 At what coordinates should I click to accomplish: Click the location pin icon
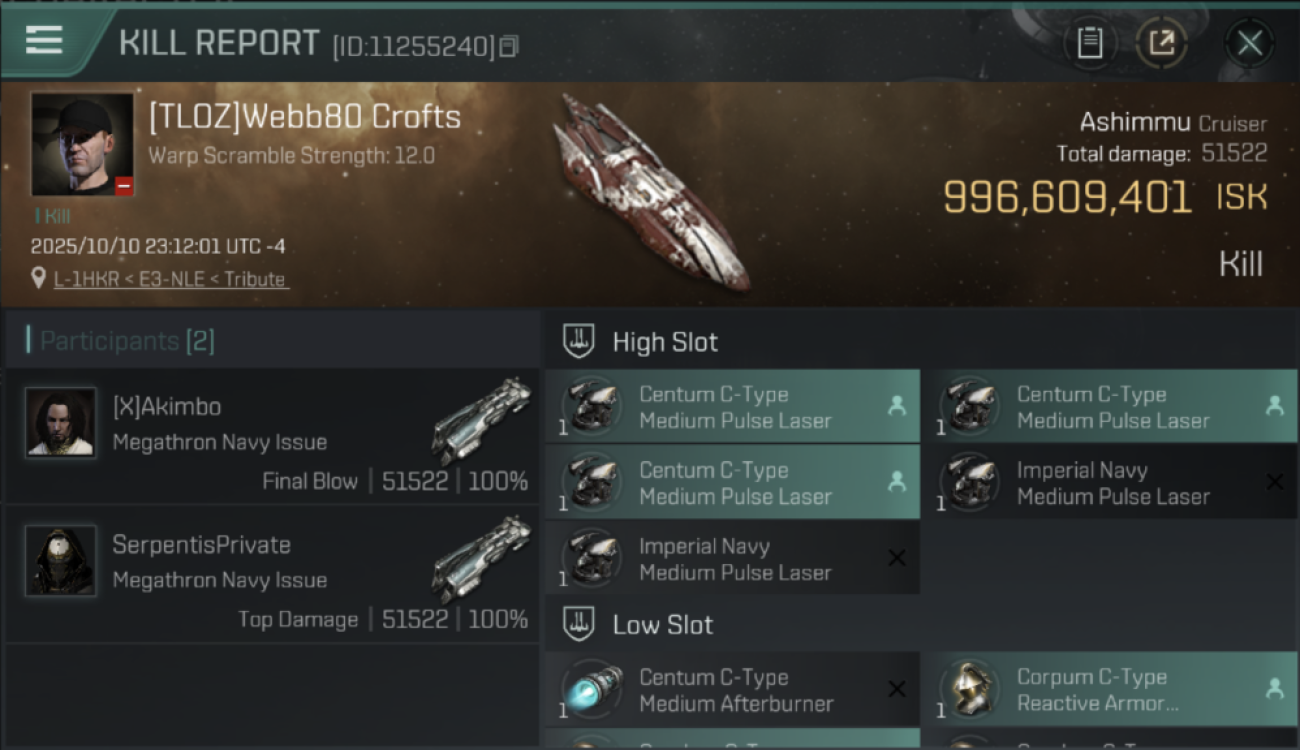(x=39, y=279)
